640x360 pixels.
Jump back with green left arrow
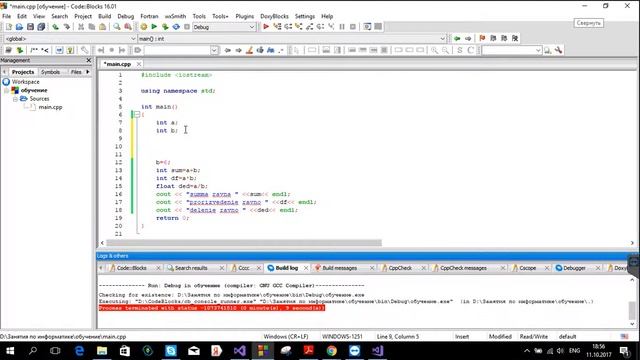[457, 38]
